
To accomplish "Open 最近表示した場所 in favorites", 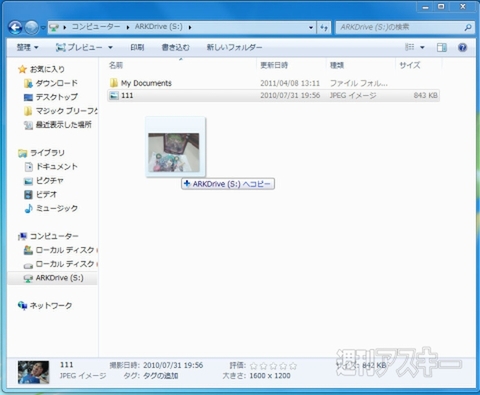I will click(63, 125).
